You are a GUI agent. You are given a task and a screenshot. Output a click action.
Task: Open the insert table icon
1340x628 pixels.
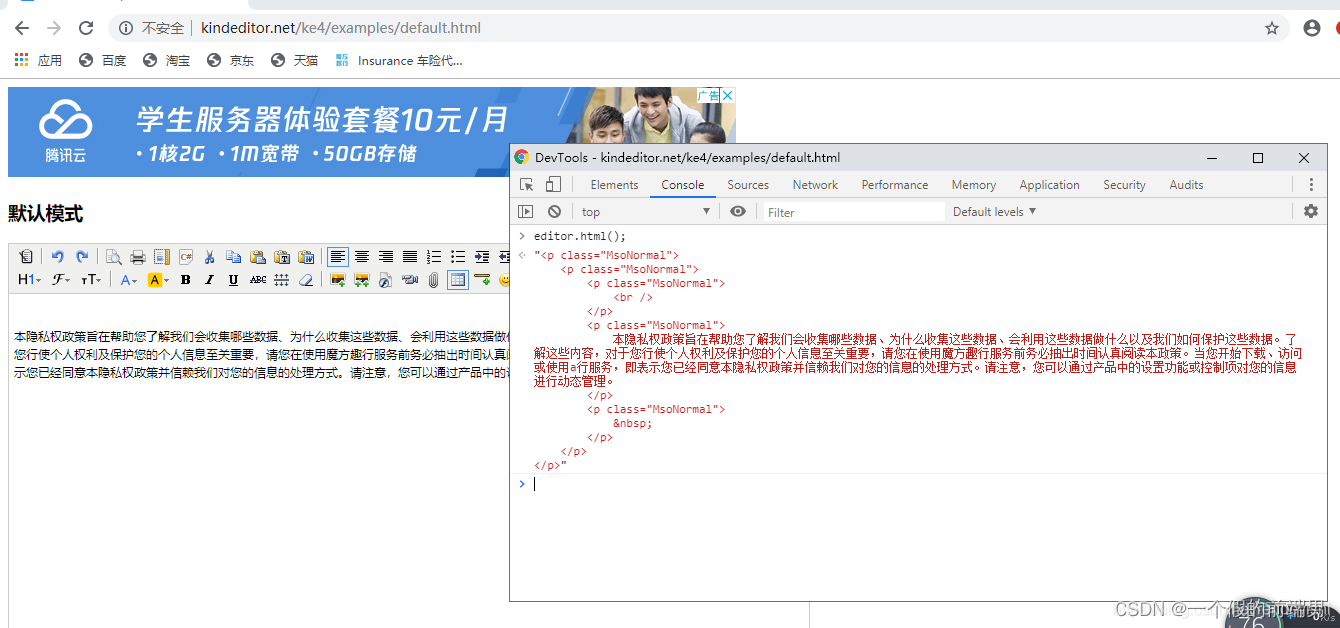click(460, 280)
